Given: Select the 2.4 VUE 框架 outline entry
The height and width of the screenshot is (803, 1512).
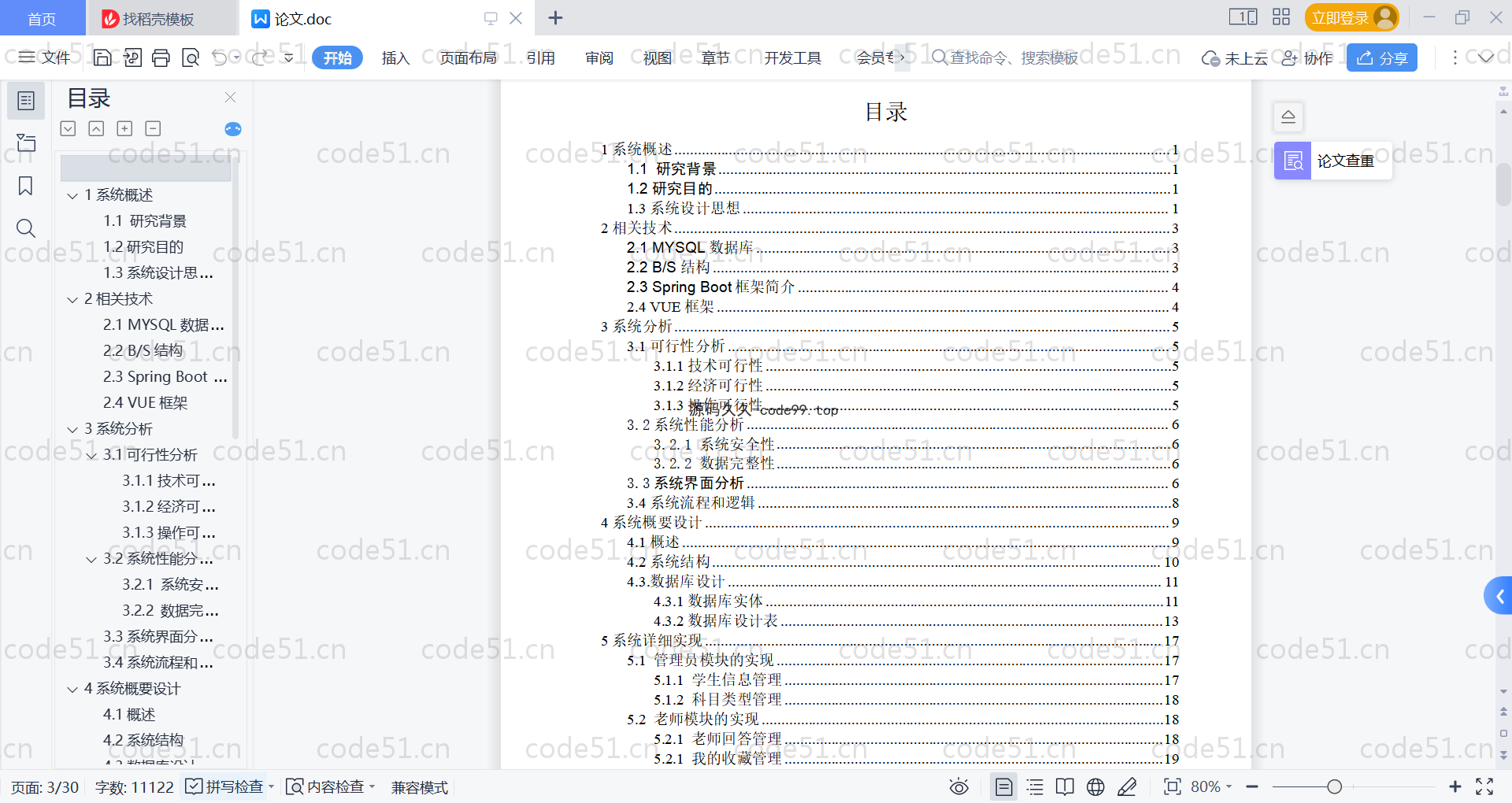Looking at the screenshot, I should pos(145,403).
